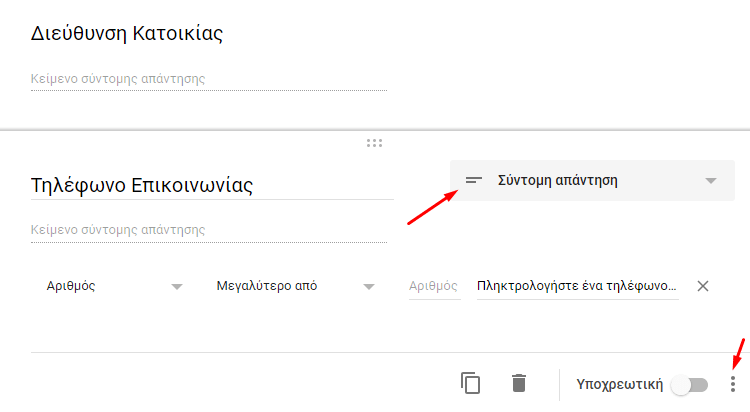Click the short answer lines icon
750x412 pixels.
click(x=474, y=180)
